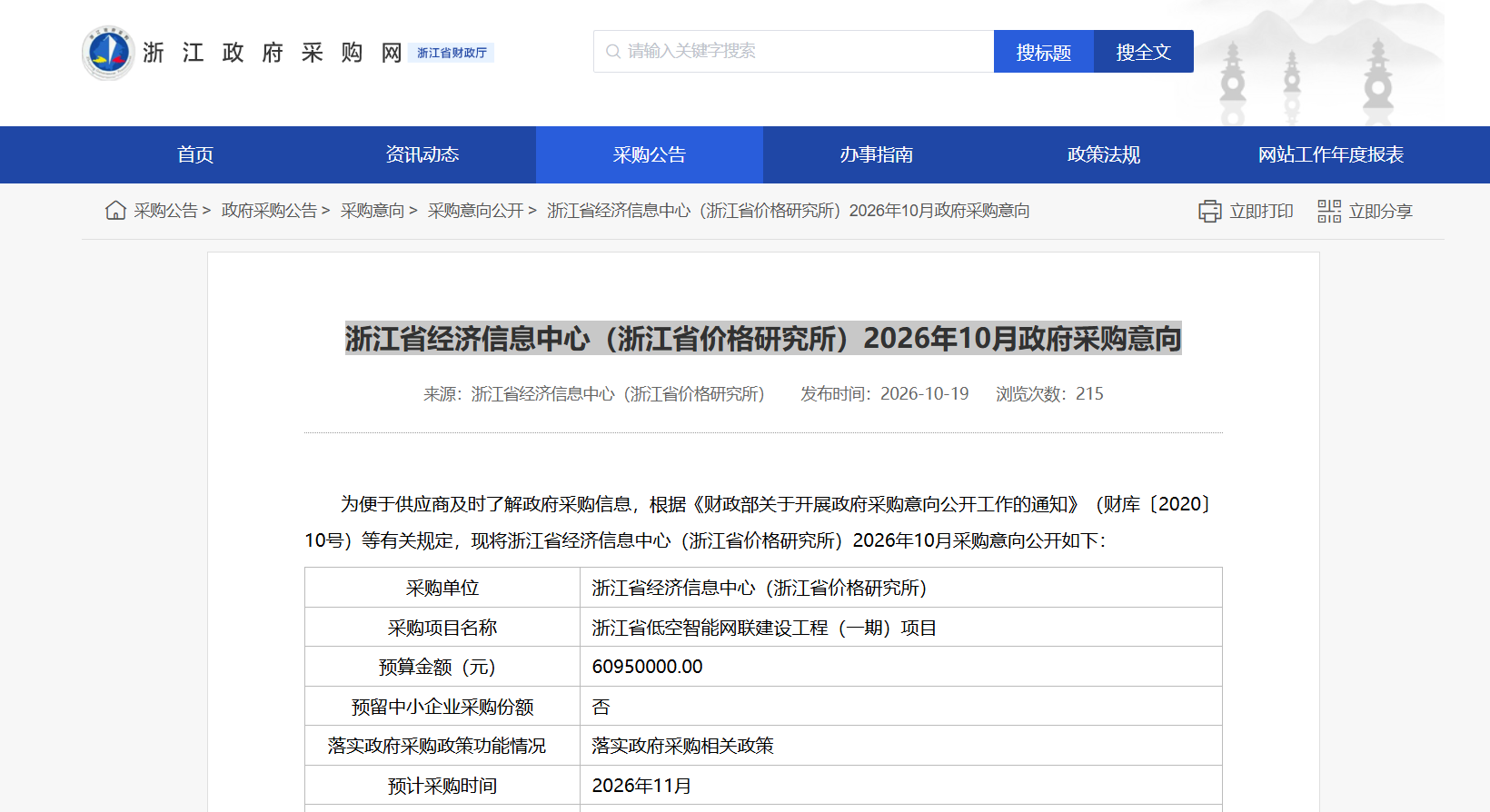Click the Zhejiang procurement site logo emblem
1490x812 pixels.
point(108,53)
